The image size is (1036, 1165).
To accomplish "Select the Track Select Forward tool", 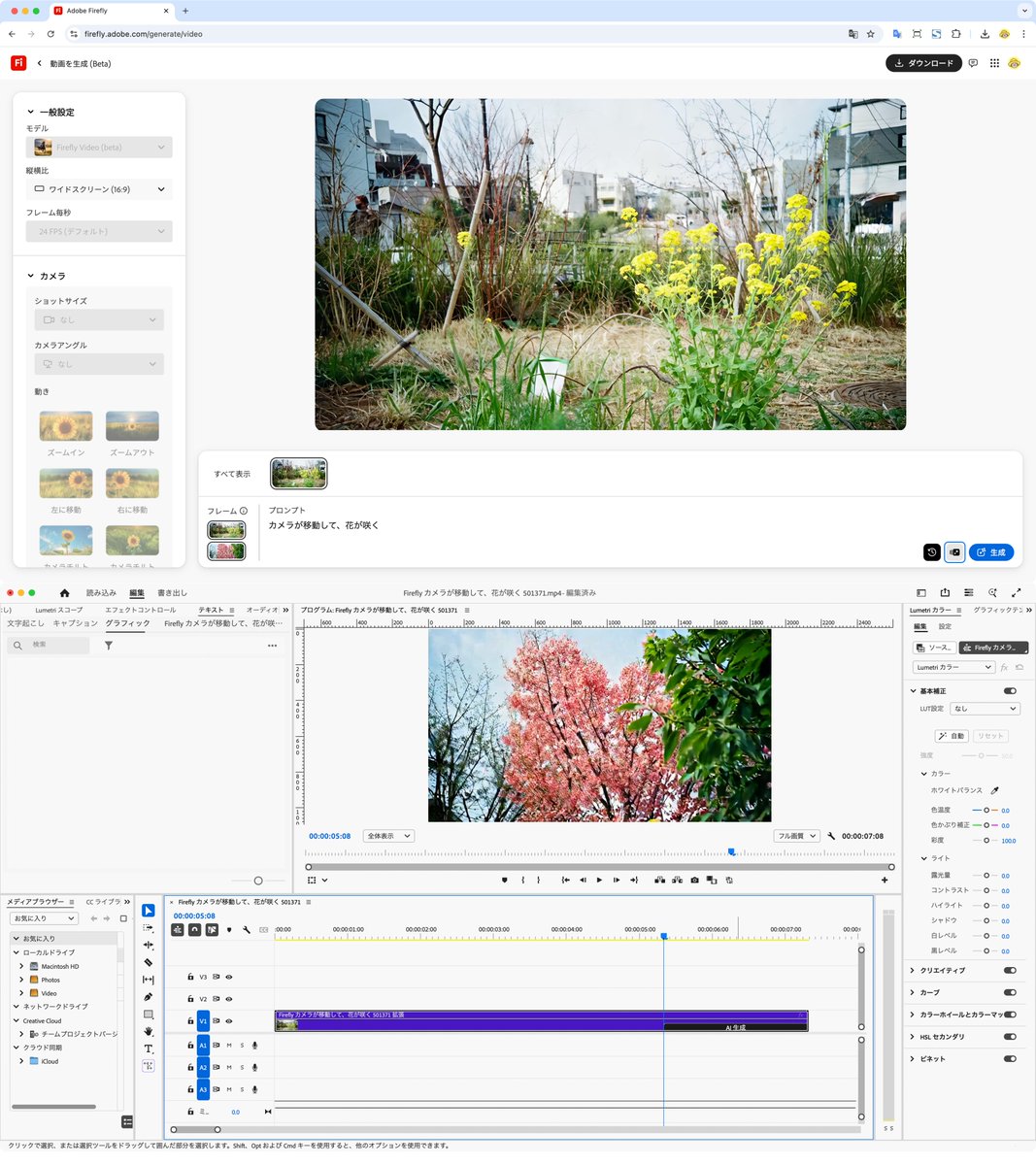I will click(x=148, y=928).
